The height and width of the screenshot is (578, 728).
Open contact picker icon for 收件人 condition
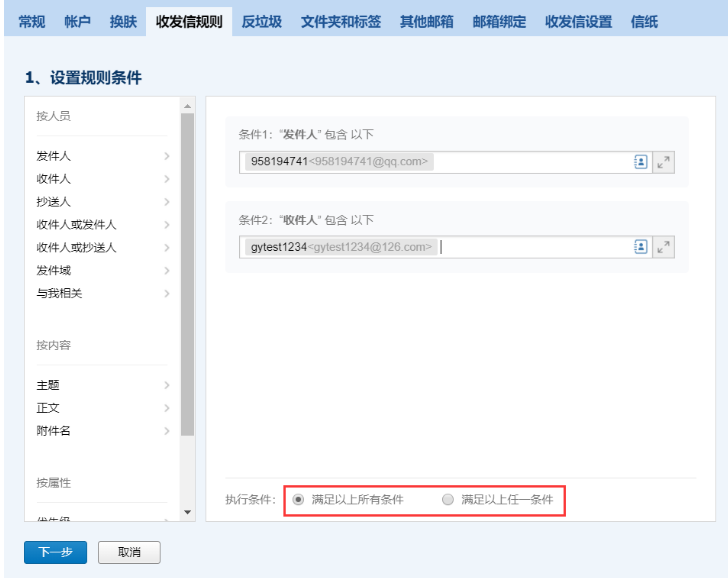pos(641,247)
